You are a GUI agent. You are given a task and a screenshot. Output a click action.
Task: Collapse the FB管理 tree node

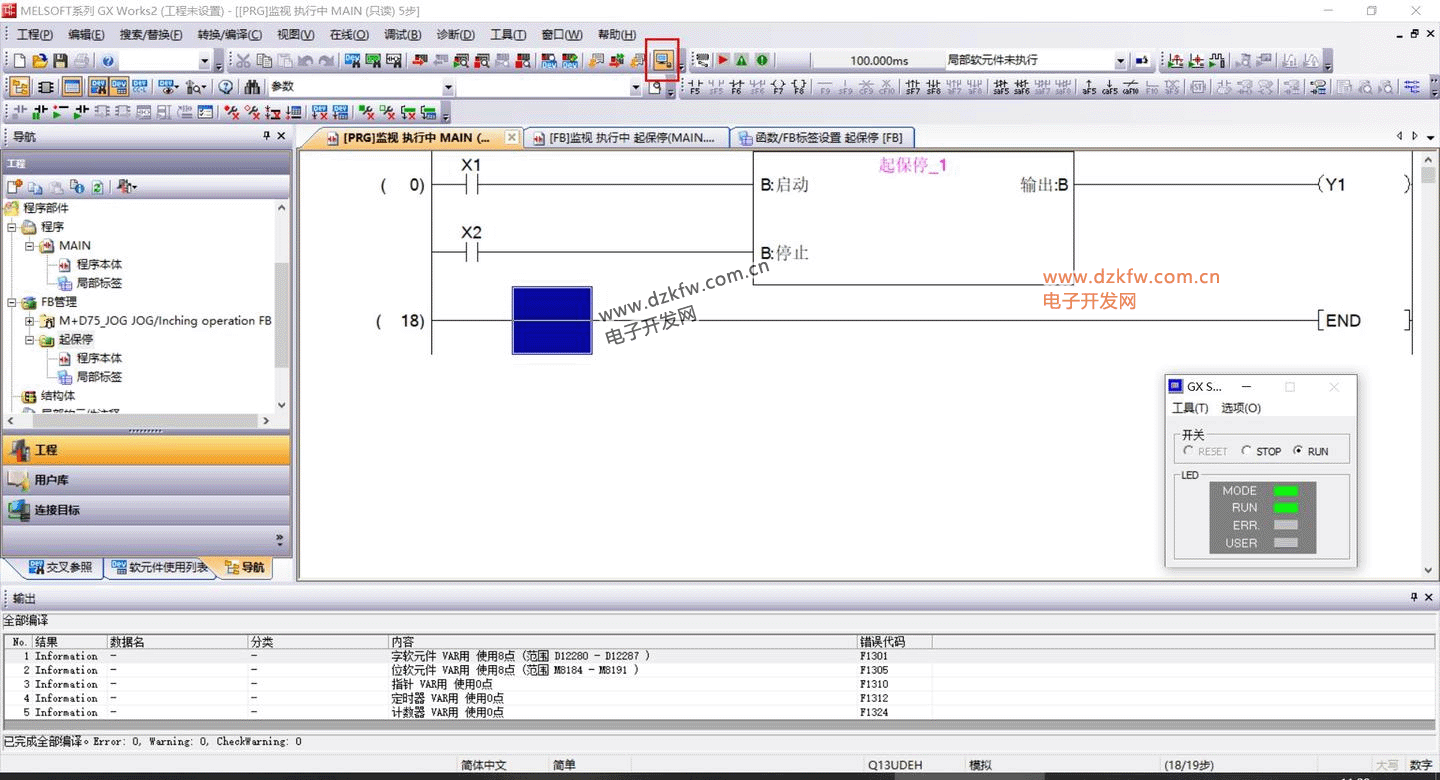coord(12,302)
